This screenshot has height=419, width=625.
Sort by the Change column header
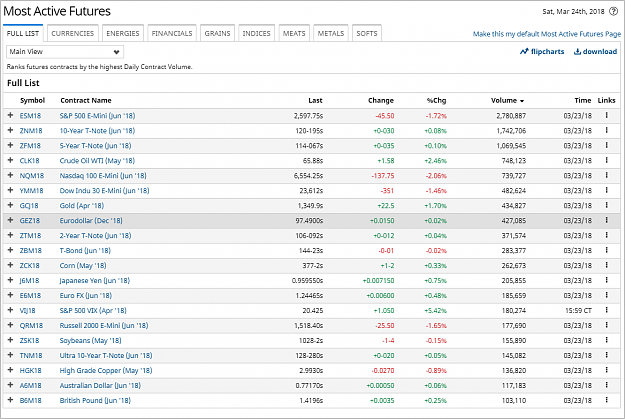click(381, 100)
